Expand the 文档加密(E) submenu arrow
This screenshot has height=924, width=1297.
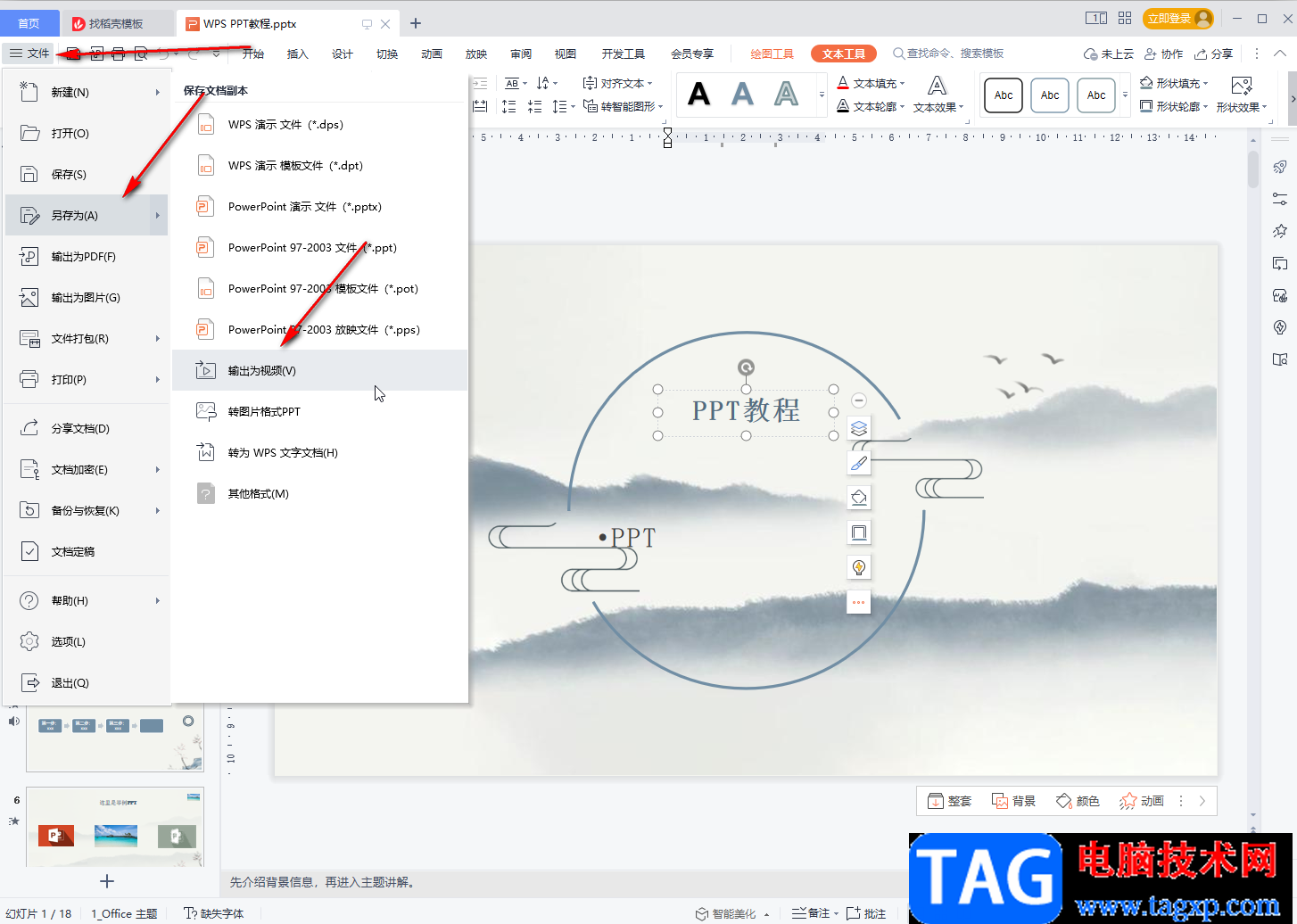click(x=158, y=469)
